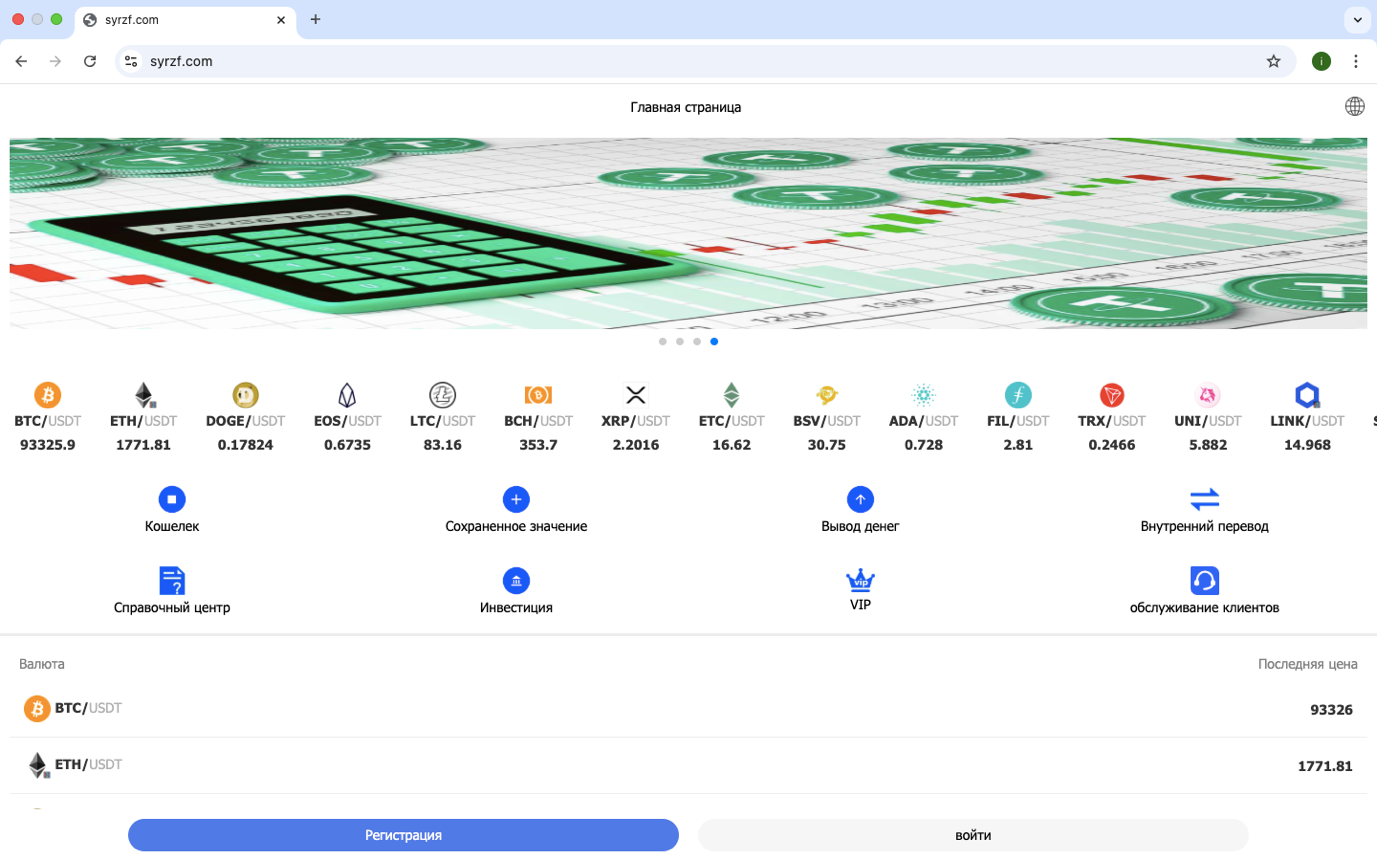Switch to the syrzf.com browser tab

coord(180,19)
